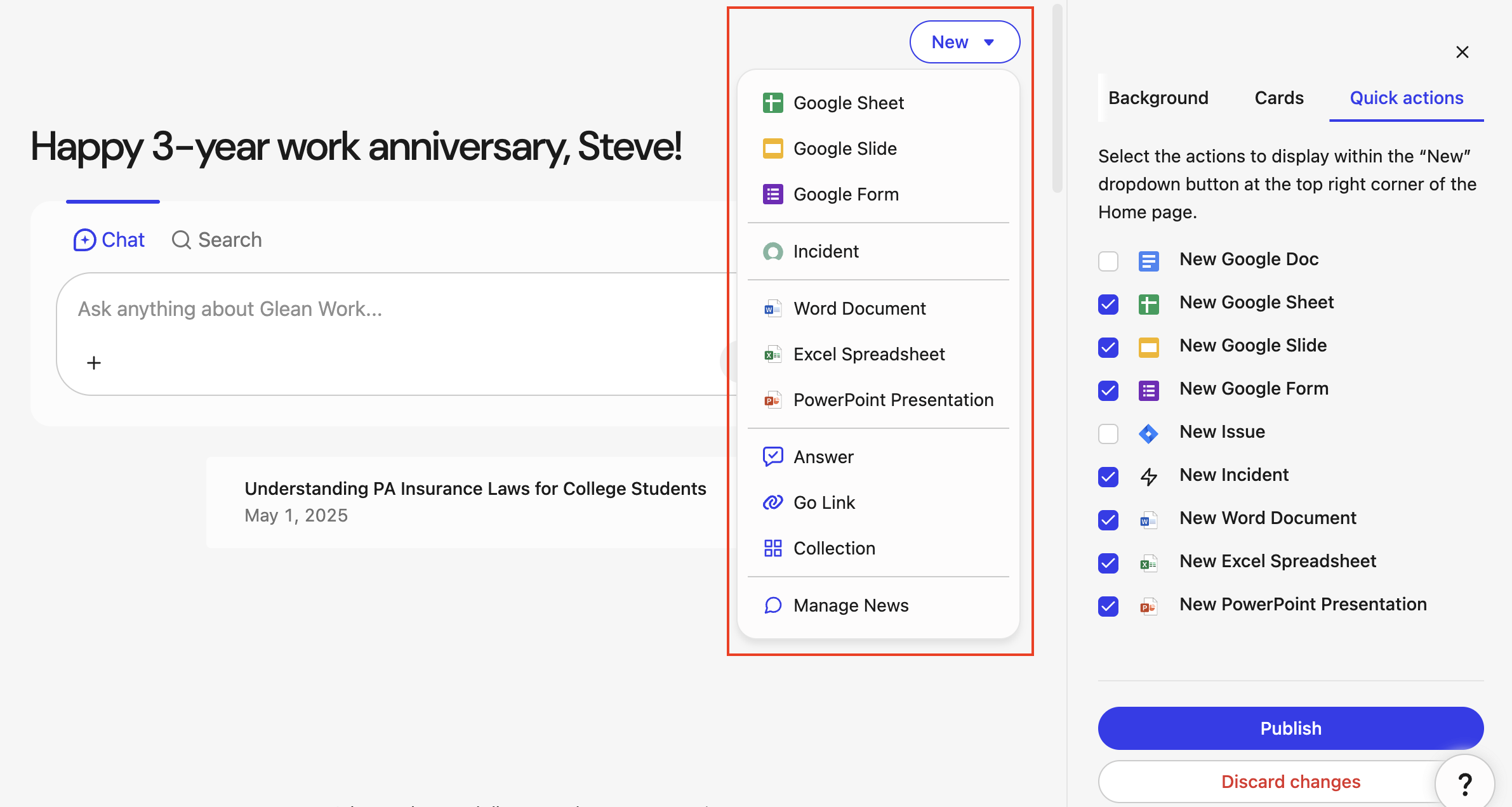Screen dimensions: 1512x807
Task: Click the Manage News speech bubble icon
Action: [x=773, y=605]
